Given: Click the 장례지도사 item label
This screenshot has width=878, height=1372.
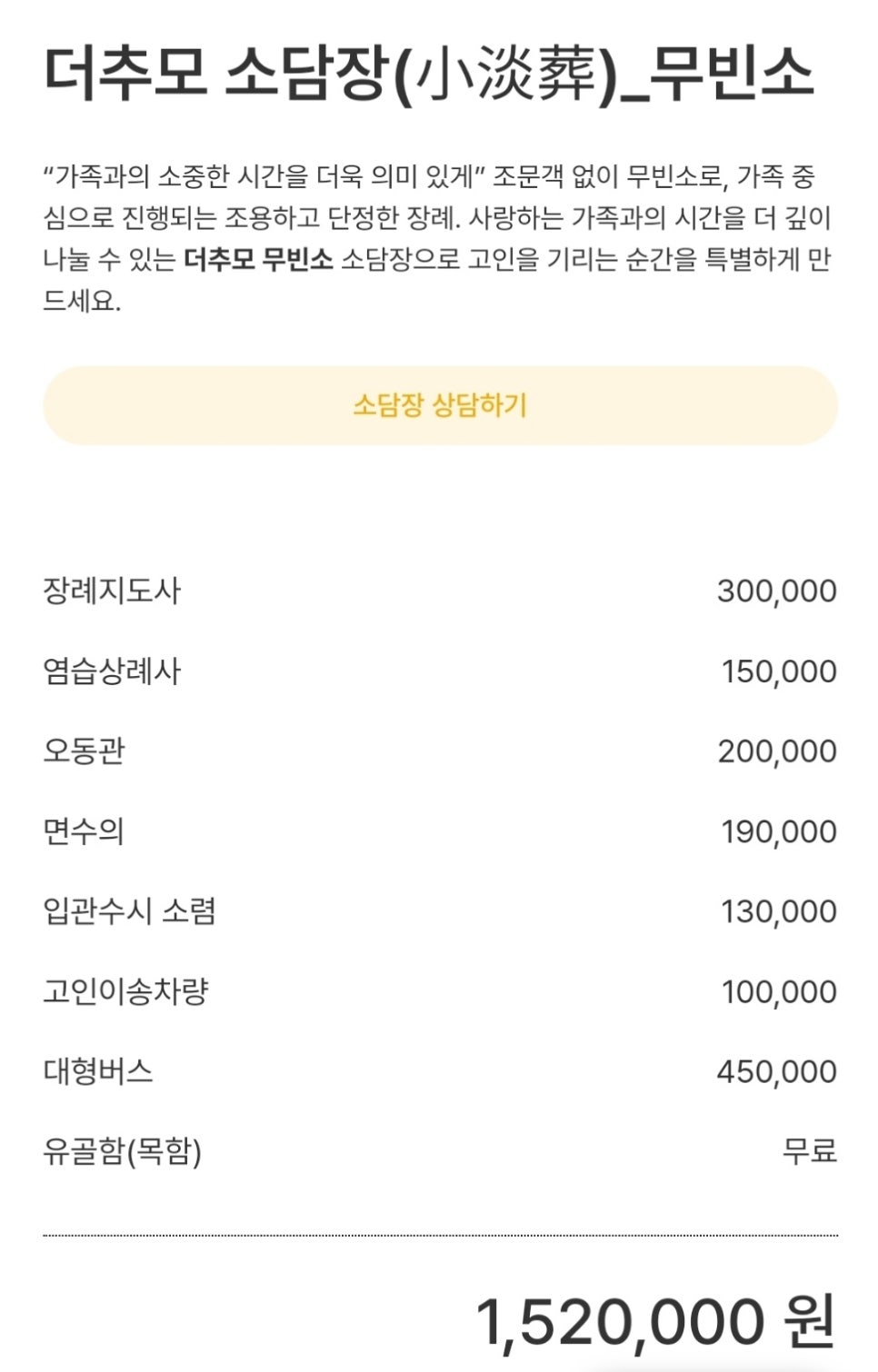Looking at the screenshot, I should pos(112,592).
